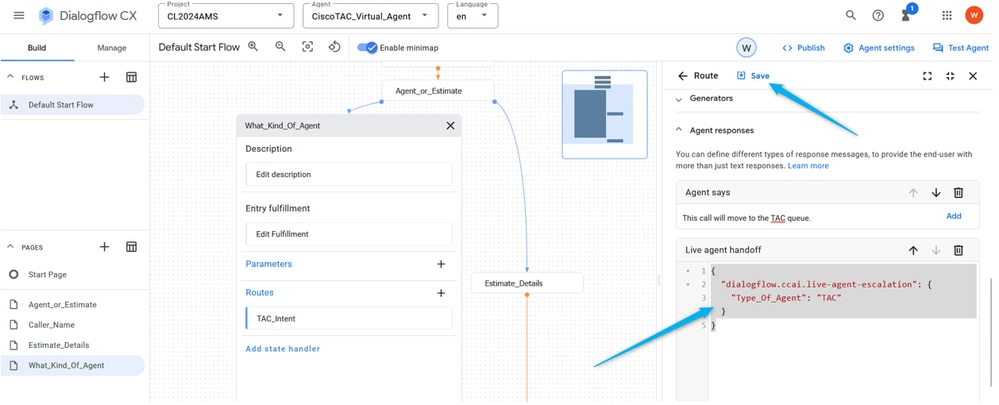Toggle the Enable minimap switch
This screenshot has height=405, width=999.
click(x=368, y=47)
